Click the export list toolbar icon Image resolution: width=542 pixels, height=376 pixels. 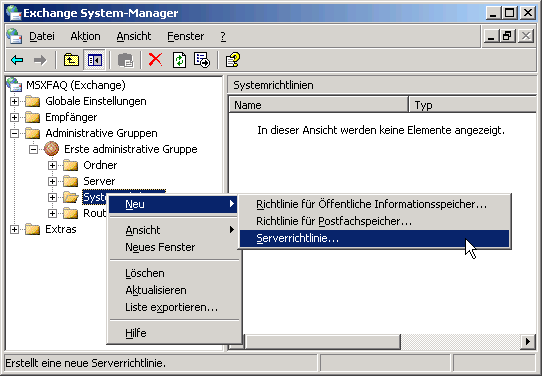coord(202,60)
